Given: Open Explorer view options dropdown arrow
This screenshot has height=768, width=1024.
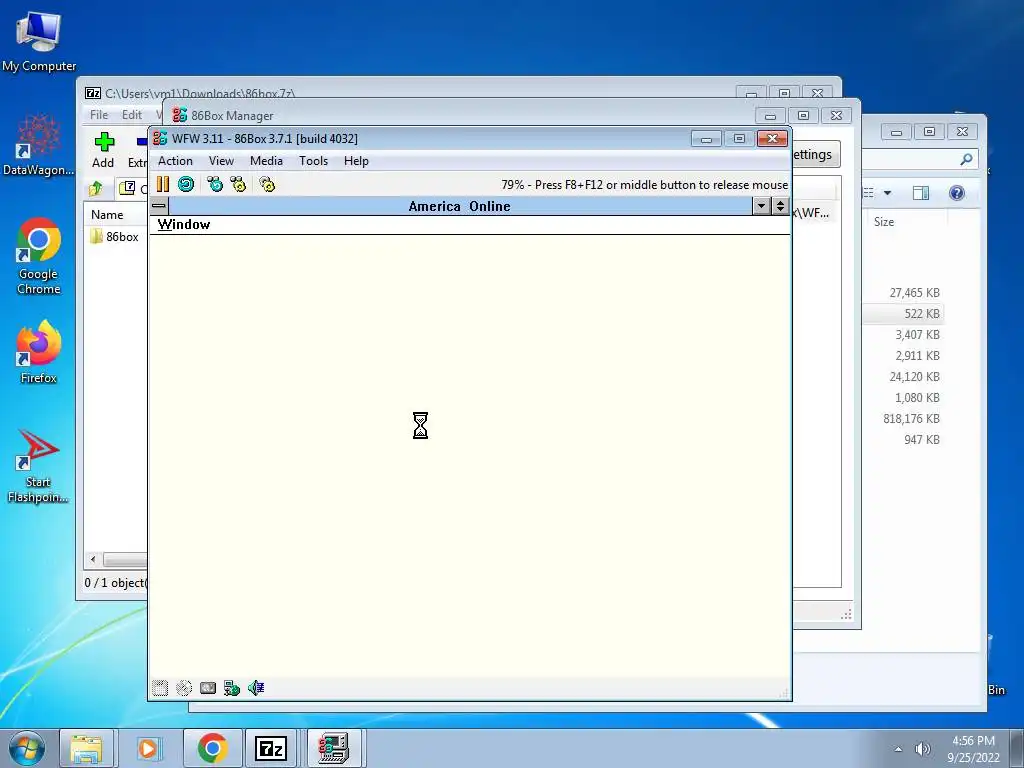Looking at the screenshot, I should point(888,193).
